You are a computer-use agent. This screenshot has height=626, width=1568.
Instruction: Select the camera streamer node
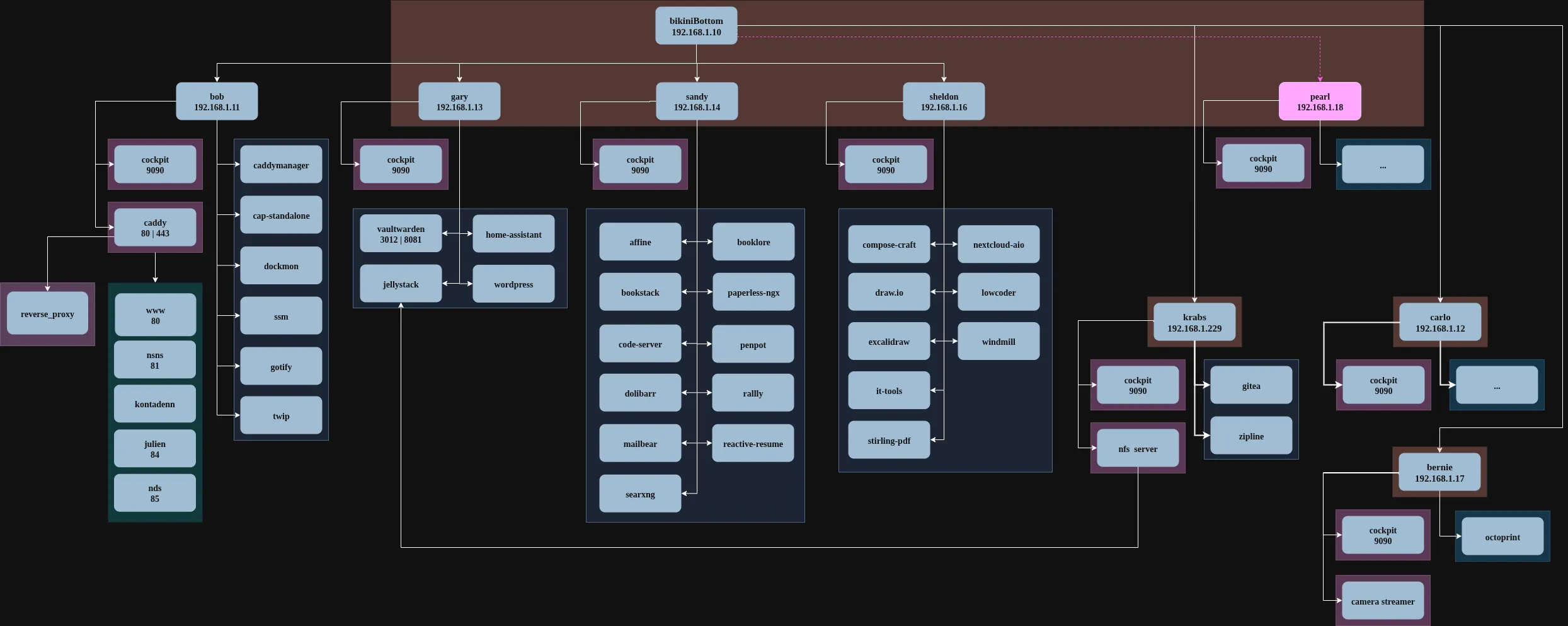pos(1383,601)
